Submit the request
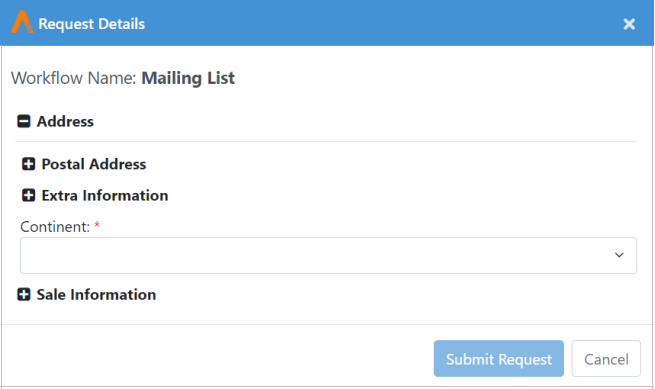This screenshot has width=655, height=389. (x=499, y=358)
